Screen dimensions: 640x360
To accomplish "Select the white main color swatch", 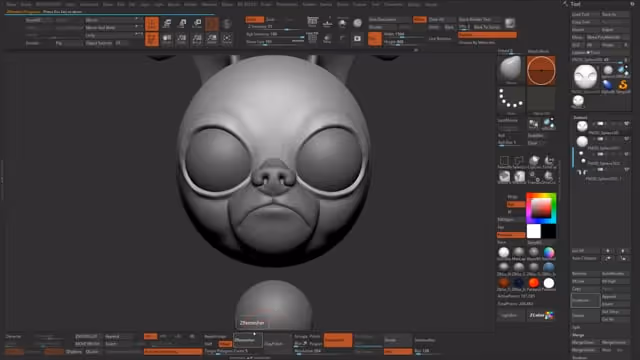I will tap(533, 231).
